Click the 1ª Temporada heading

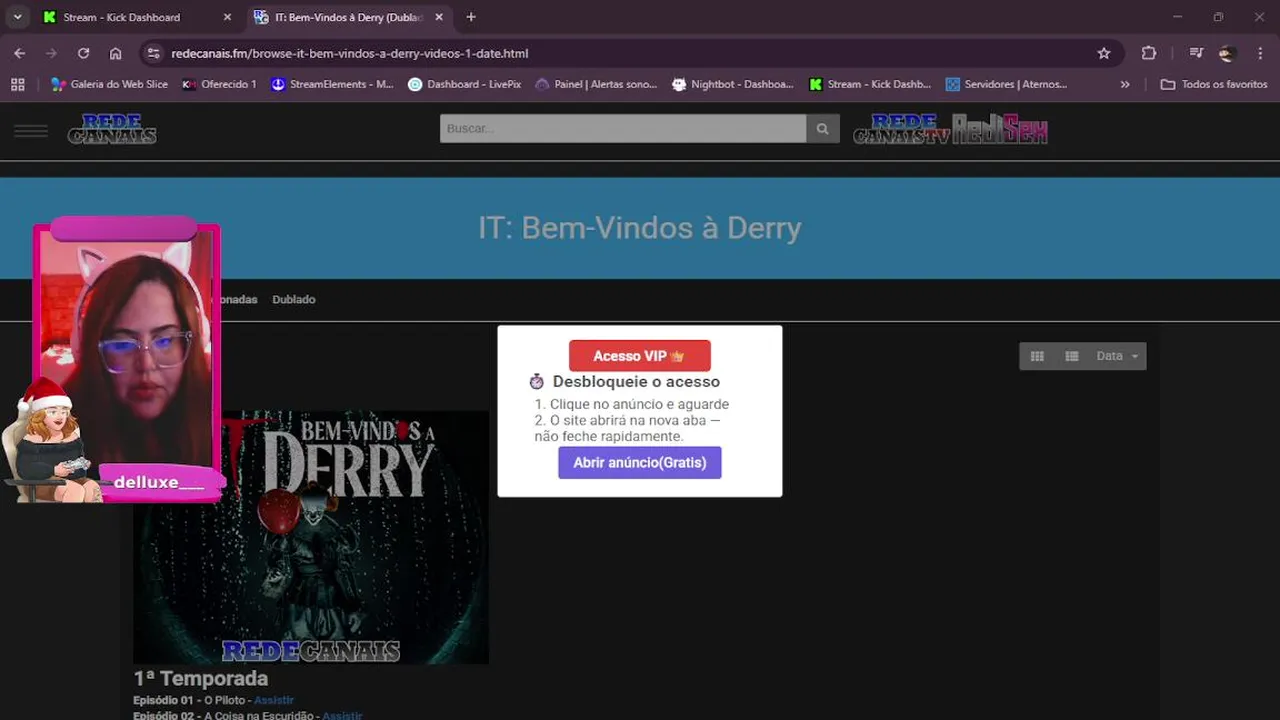[x=200, y=678]
